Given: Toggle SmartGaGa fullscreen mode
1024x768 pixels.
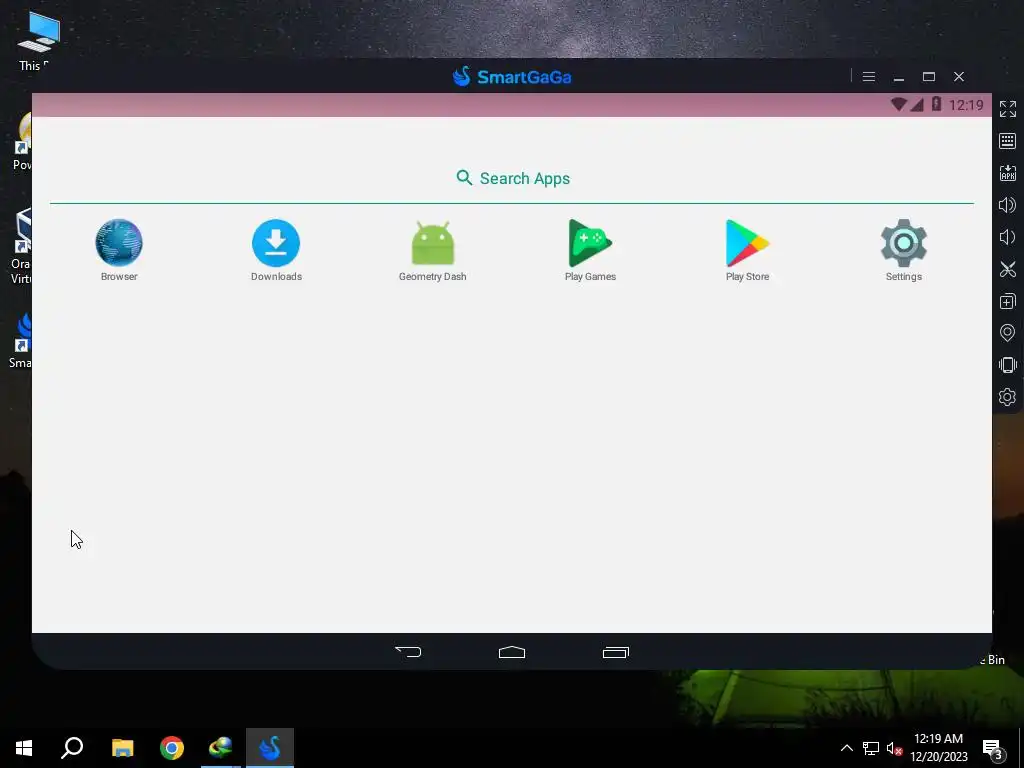Looking at the screenshot, I should pos(1008,109).
